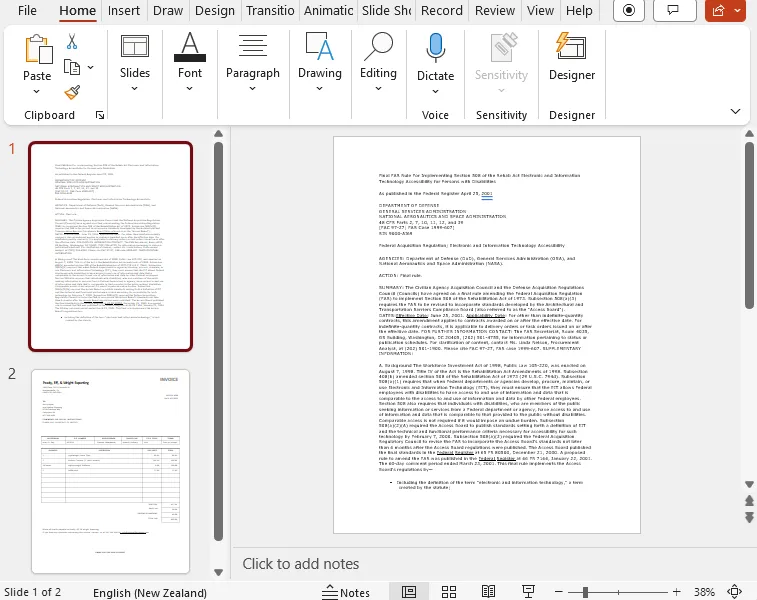The height and width of the screenshot is (600, 757).
Task: Open the Paragraph group icon
Action: (x=252, y=46)
